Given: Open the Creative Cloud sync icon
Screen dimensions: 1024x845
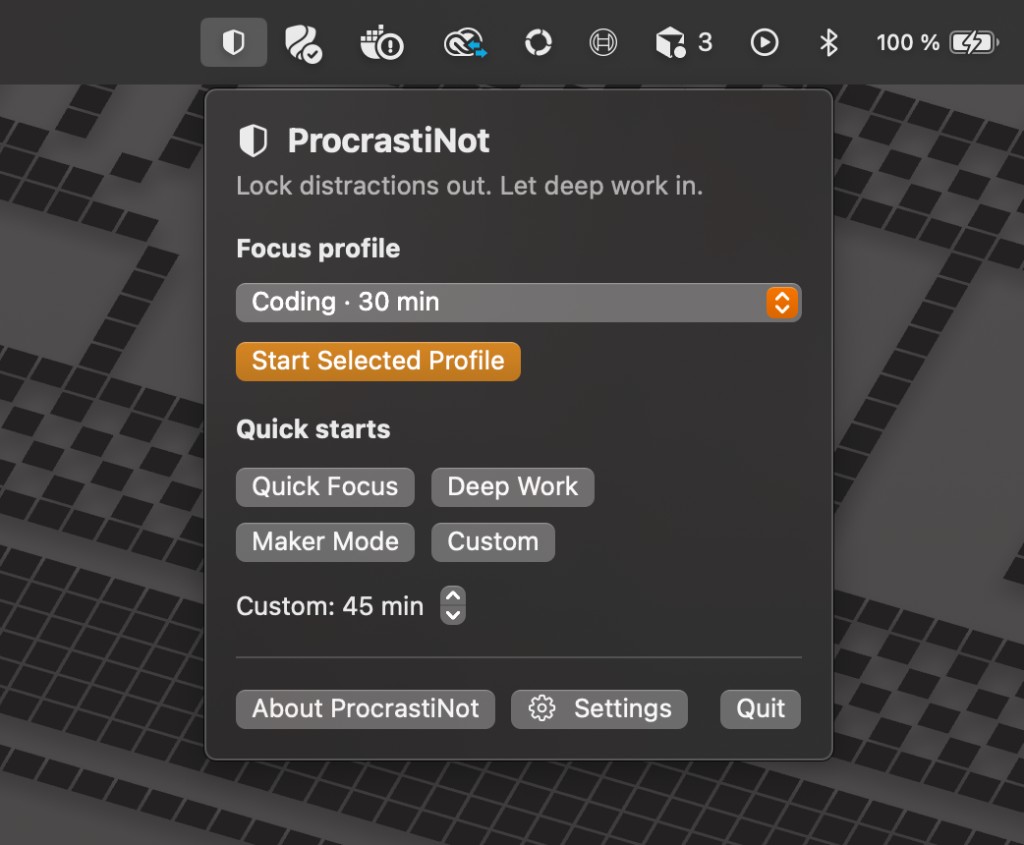Looking at the screenshot, I should tap(465, 43).
